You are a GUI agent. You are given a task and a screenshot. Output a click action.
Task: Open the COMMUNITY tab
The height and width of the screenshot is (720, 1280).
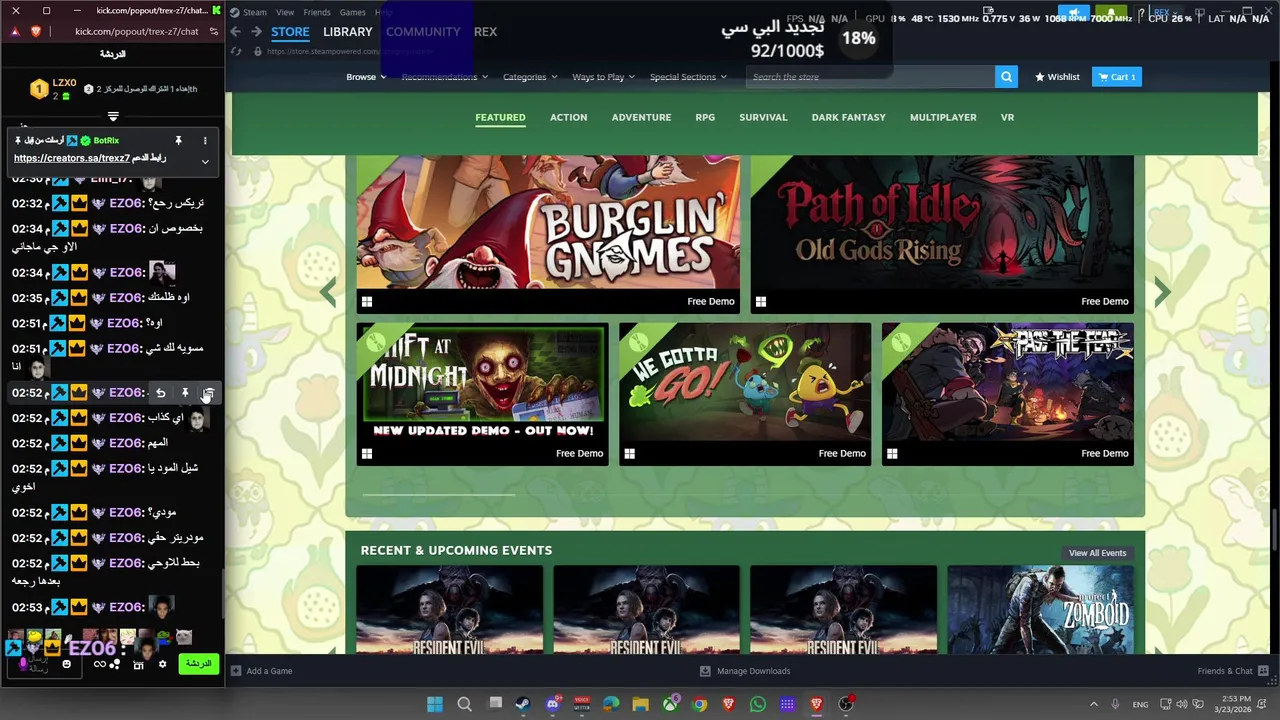pos(423,32)
